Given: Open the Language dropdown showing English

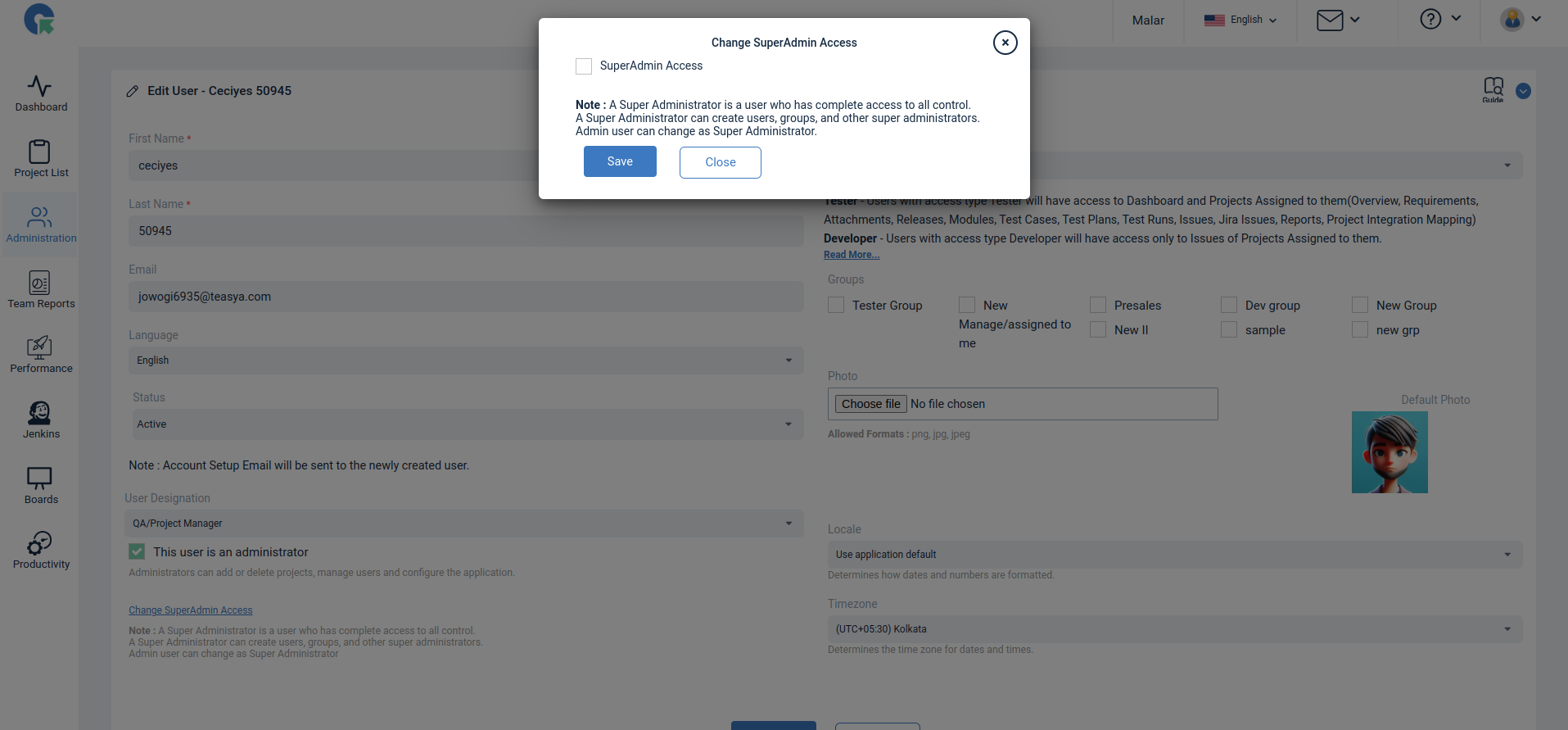Looking at the screenshot, I should pyautogui.click(x=466, y=360).
